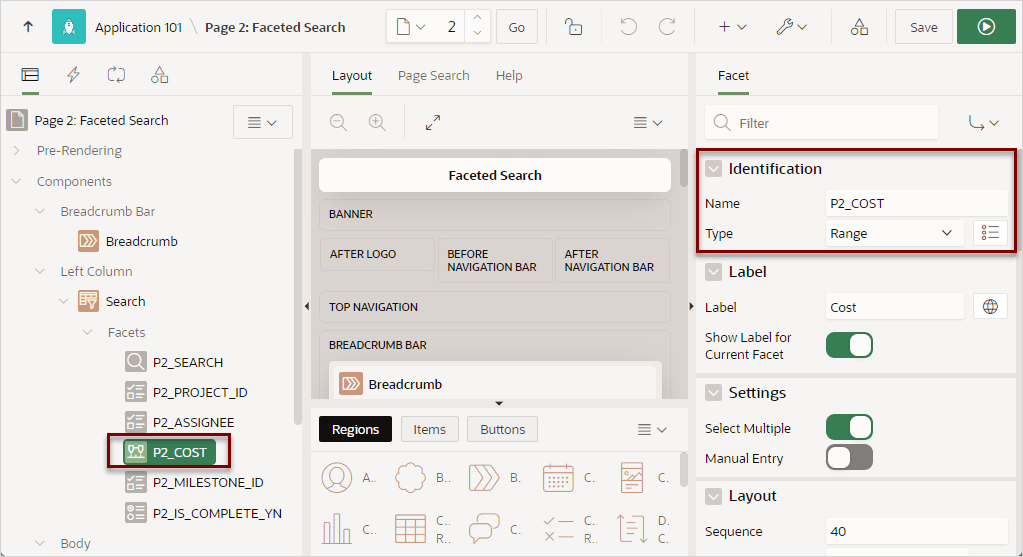This screenshot has width=1023, height=557.
Task: Disable the Select Multiple switch
Action: pos(849,427)
